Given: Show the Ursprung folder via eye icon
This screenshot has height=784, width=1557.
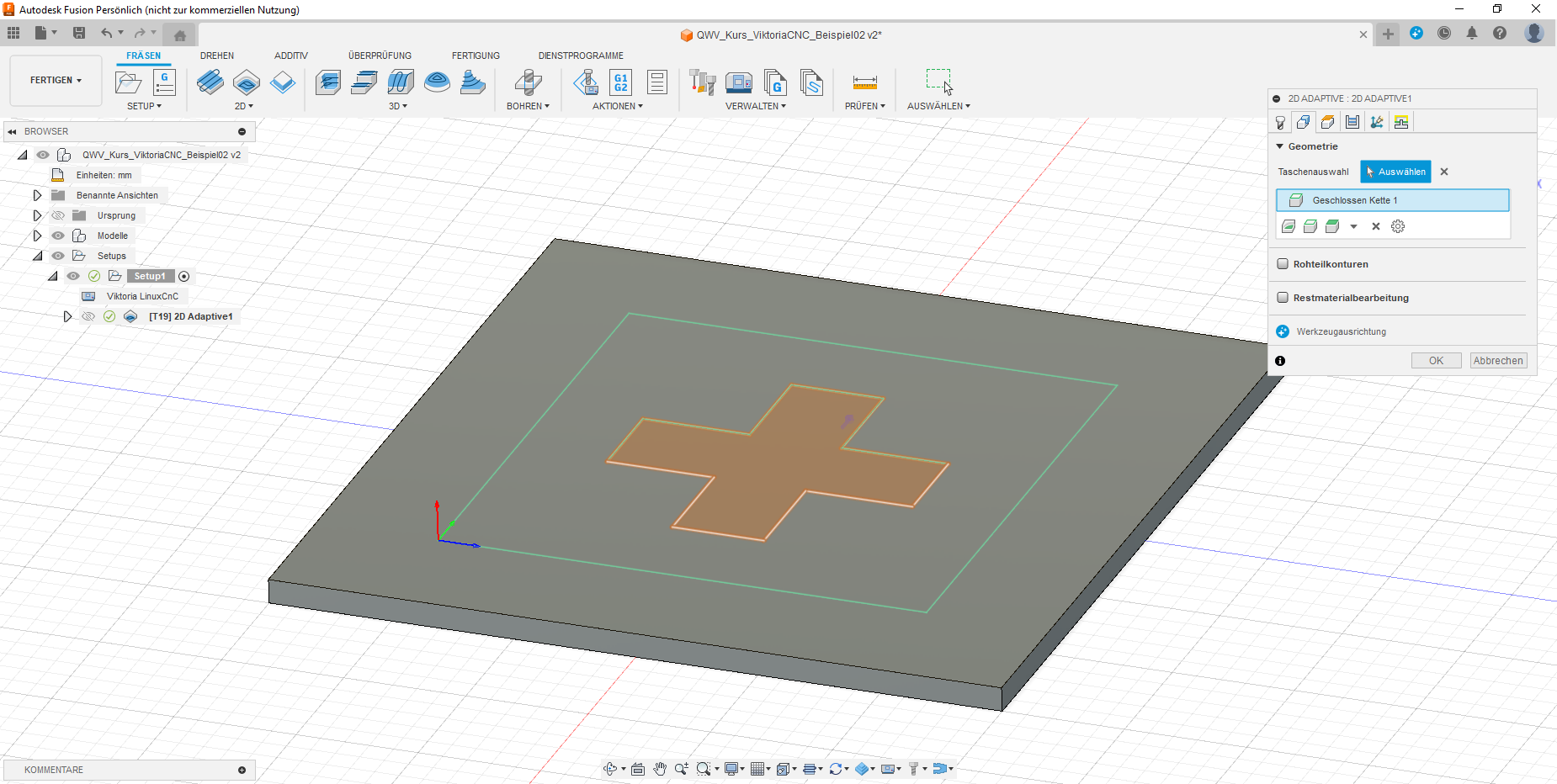Looking at the screenshot, I should coord(58,215).
